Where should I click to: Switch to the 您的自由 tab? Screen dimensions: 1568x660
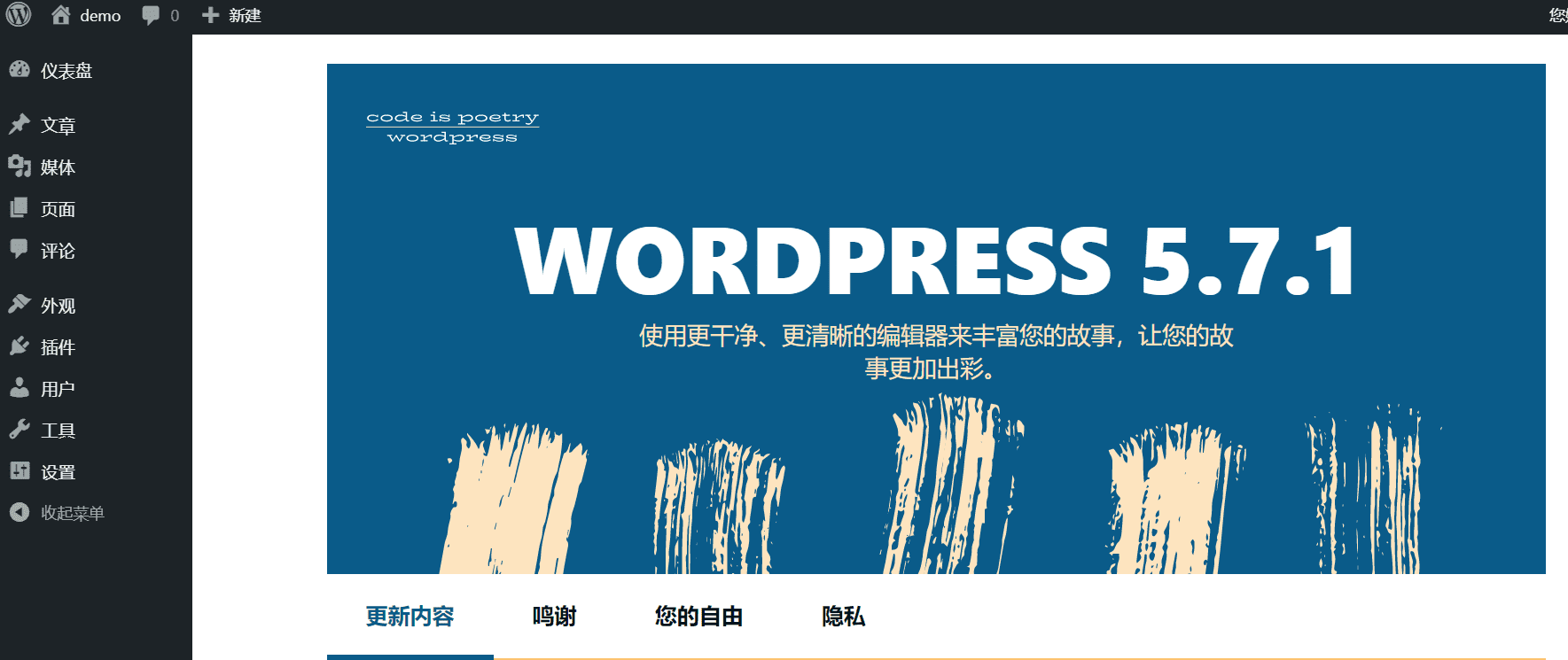[x=698, y=617]
